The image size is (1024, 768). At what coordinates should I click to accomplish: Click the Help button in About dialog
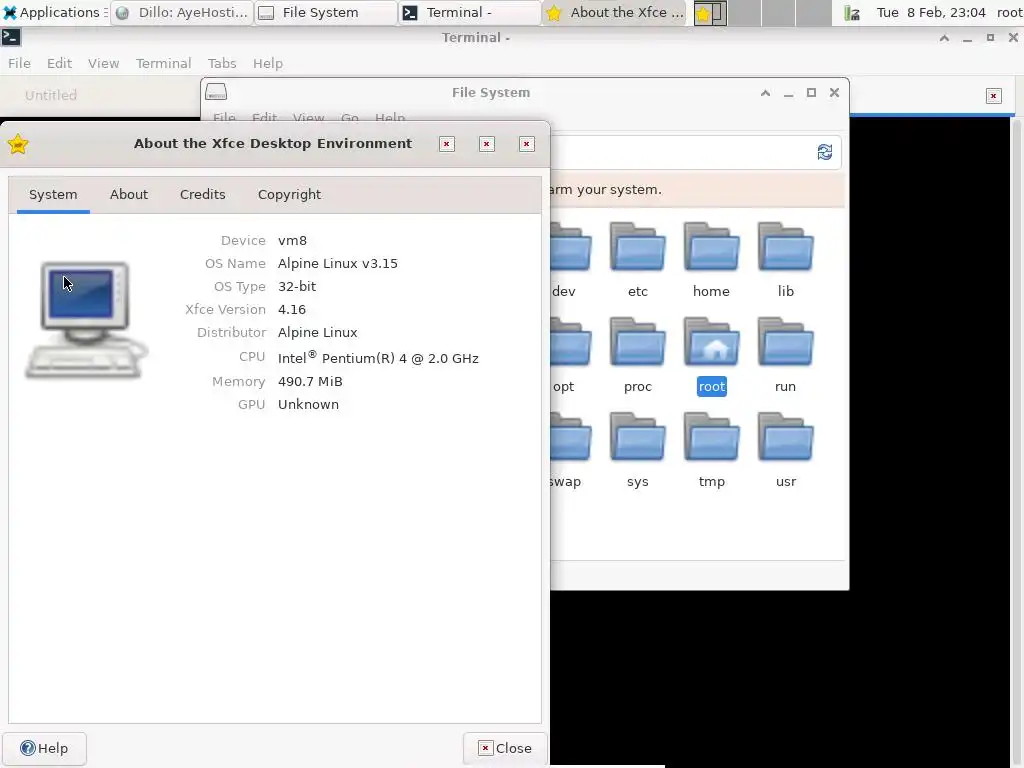point(44,748)
